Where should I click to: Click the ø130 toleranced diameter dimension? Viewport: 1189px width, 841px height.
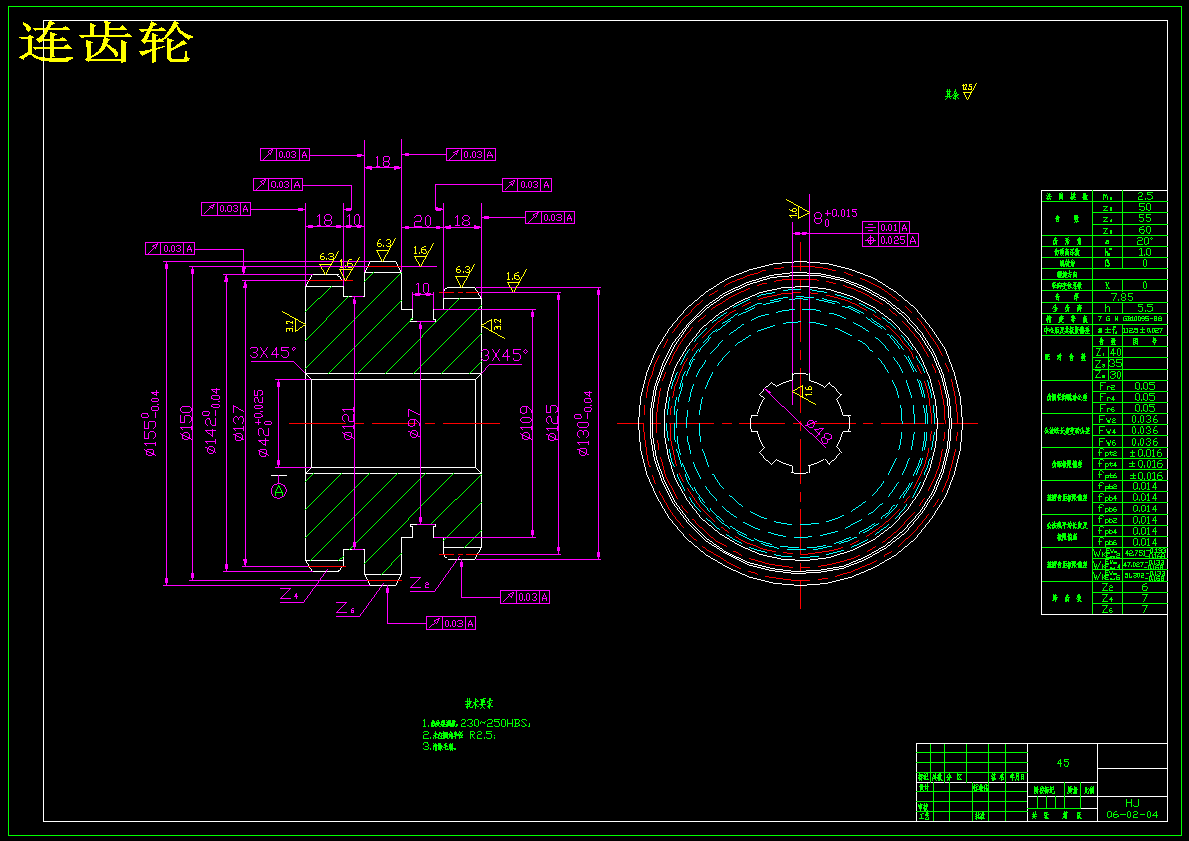(584, 423)
